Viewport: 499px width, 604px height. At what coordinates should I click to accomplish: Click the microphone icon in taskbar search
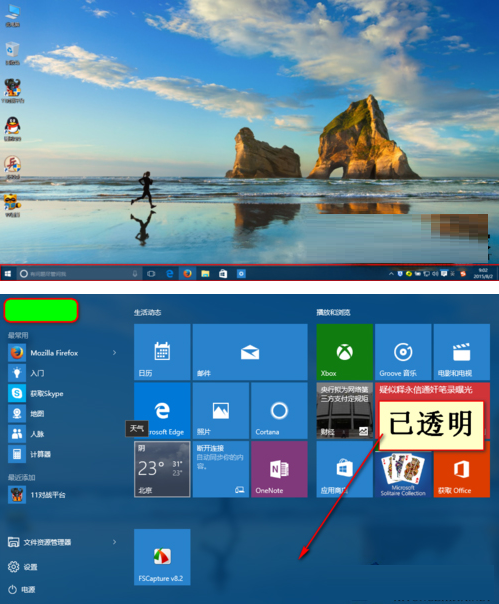(135, 274)
